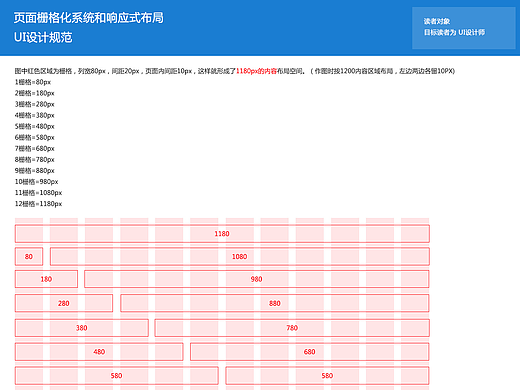520x390 pixels.
Task: Click the 980 grid block
Action: tap(257, 279)
